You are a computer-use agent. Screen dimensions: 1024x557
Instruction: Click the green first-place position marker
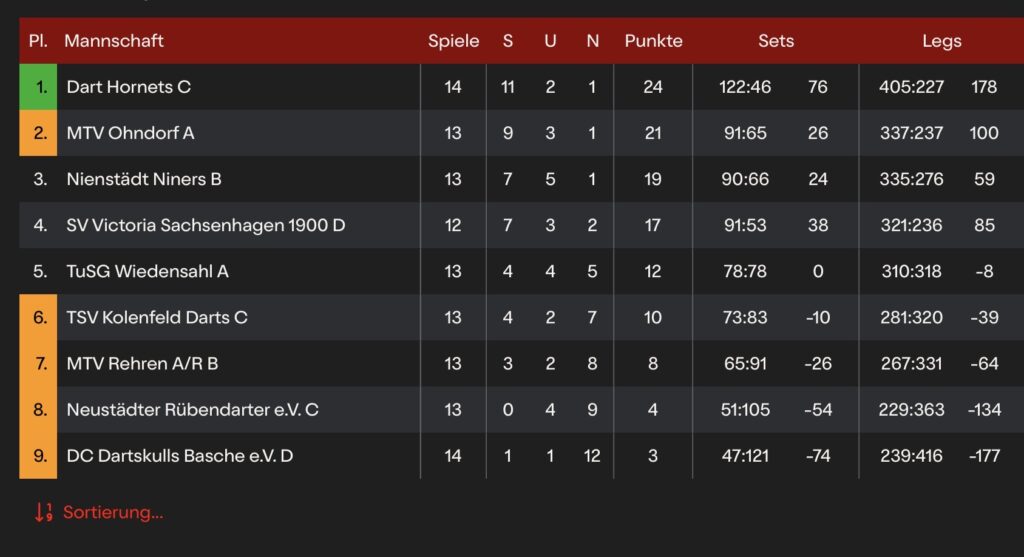coord(39,87)
